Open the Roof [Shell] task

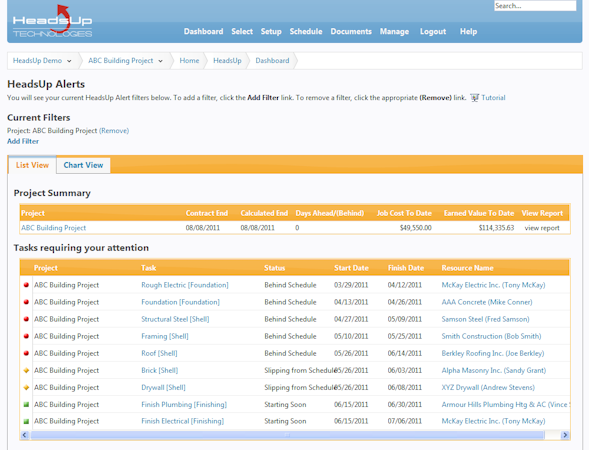coord(159,353)
